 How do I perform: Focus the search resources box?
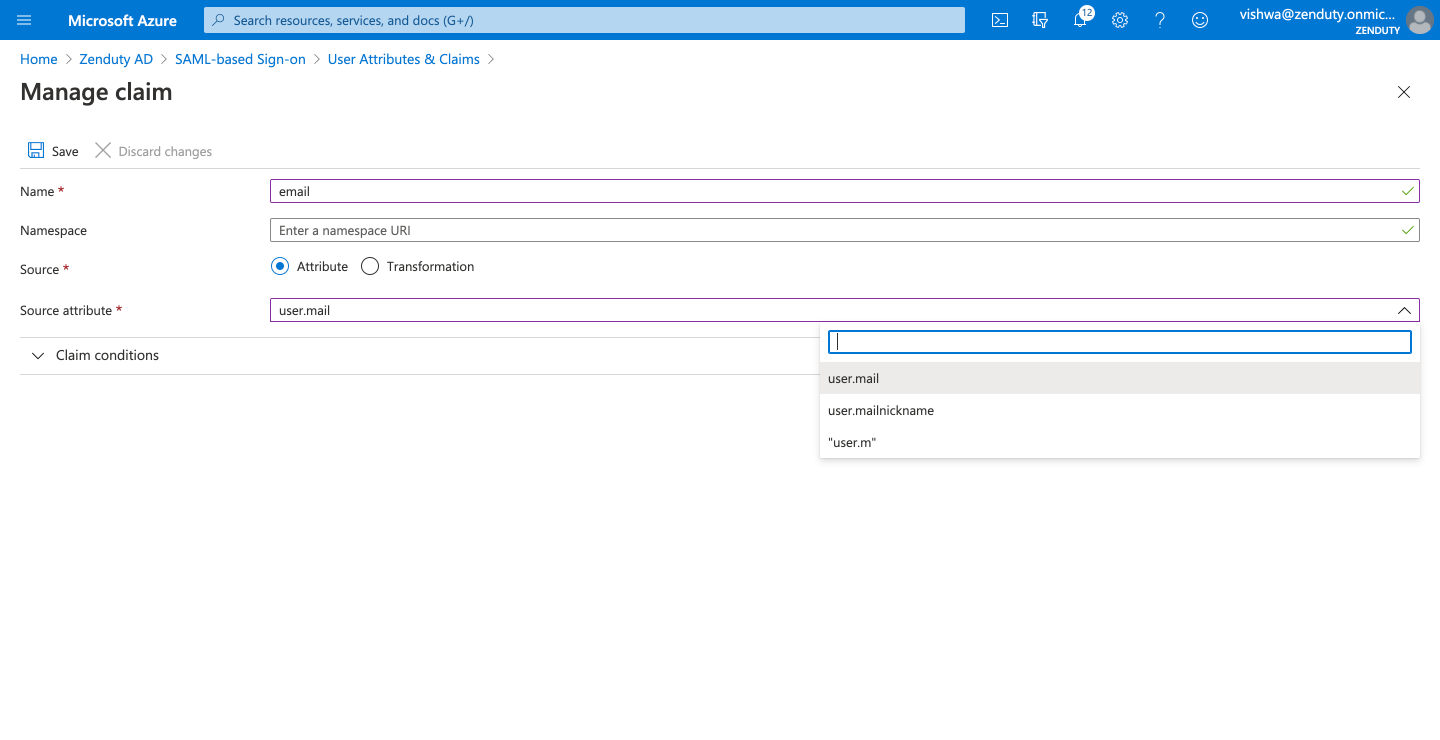[584, 20]
